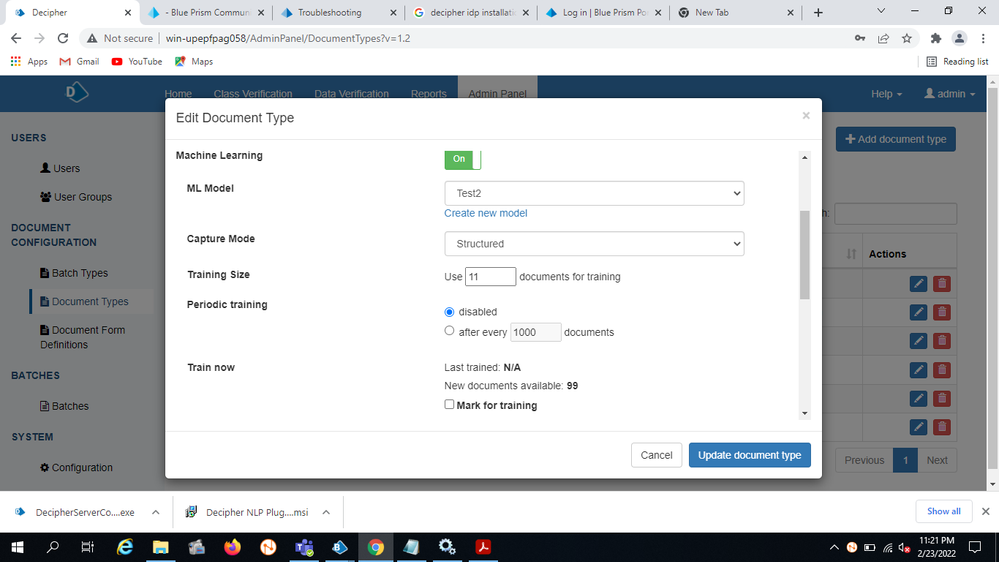999x562 pixels.
Task: Open File Explorer from the taskbar
Action: tap(161, 547)
